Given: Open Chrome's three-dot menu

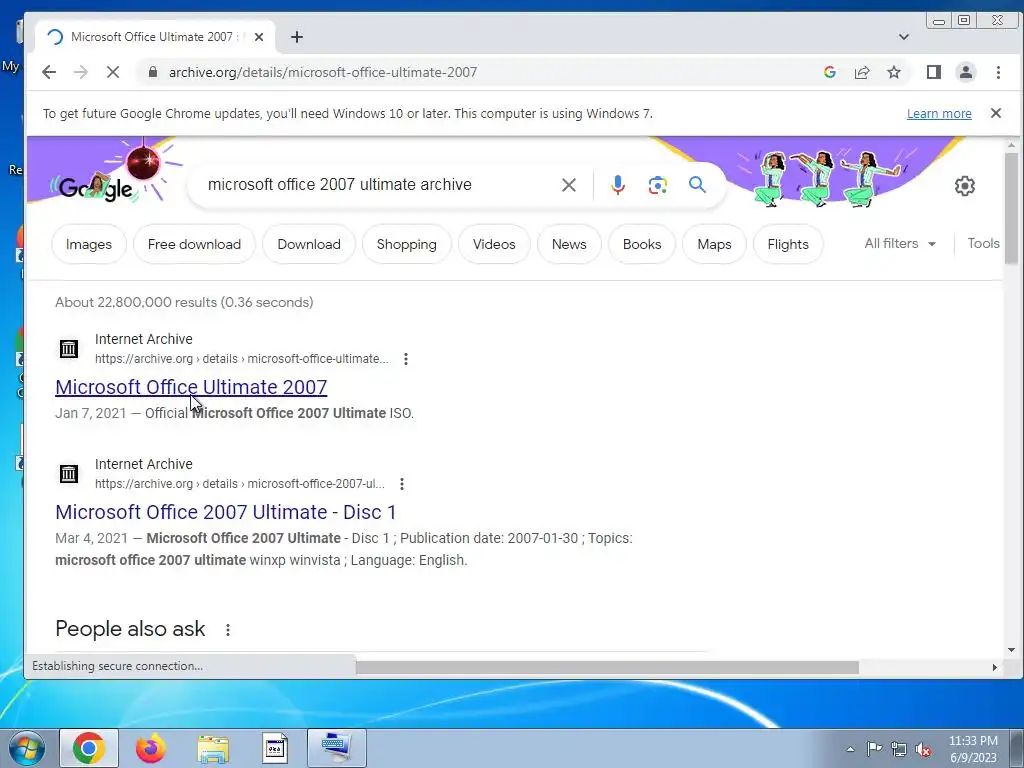Looking at the screenshot, I should 998,72.
